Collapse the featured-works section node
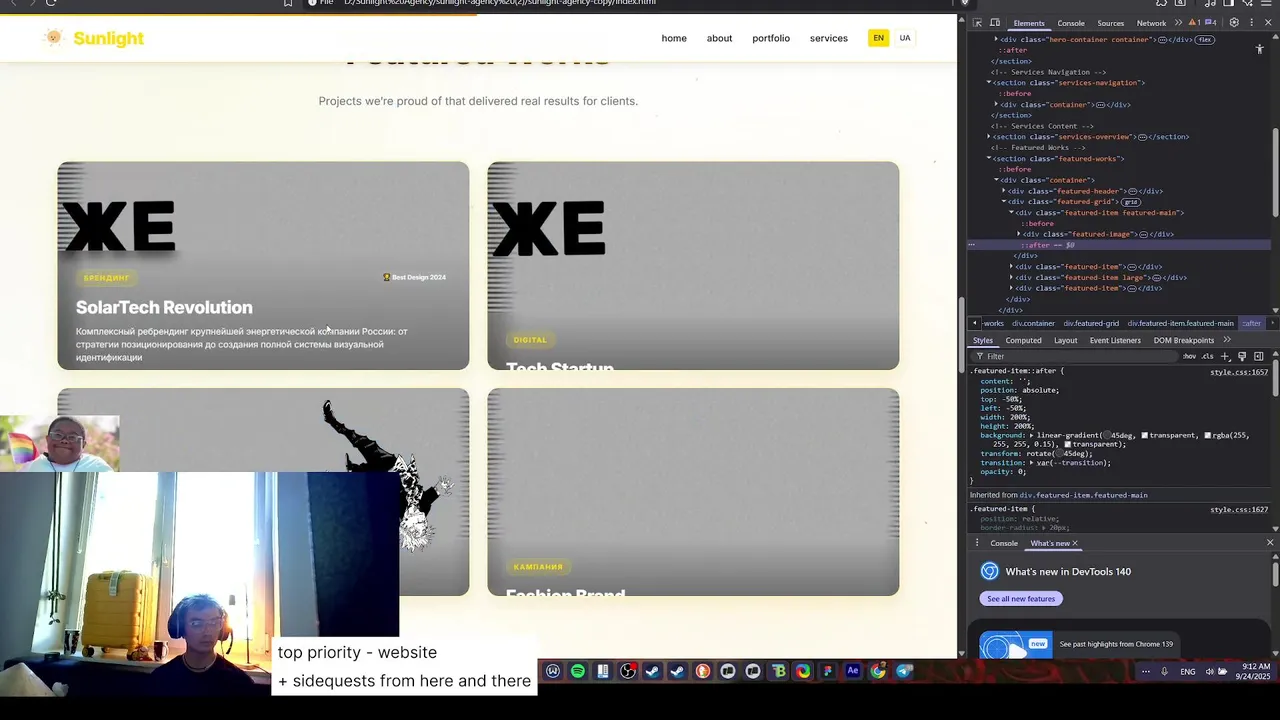Image resolution: width=1280 pixels, height=720 pixels. coord(989,159)
